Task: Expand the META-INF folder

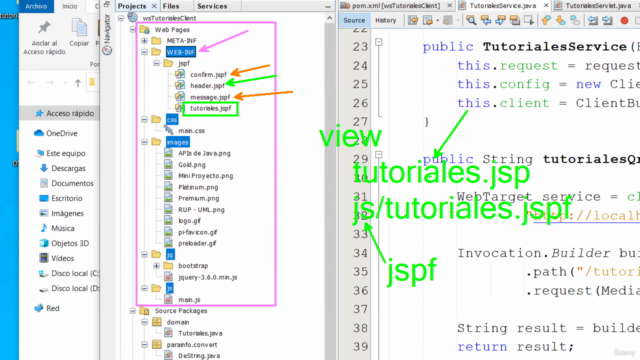Action: pyautogui.click(x=144, y=41)
